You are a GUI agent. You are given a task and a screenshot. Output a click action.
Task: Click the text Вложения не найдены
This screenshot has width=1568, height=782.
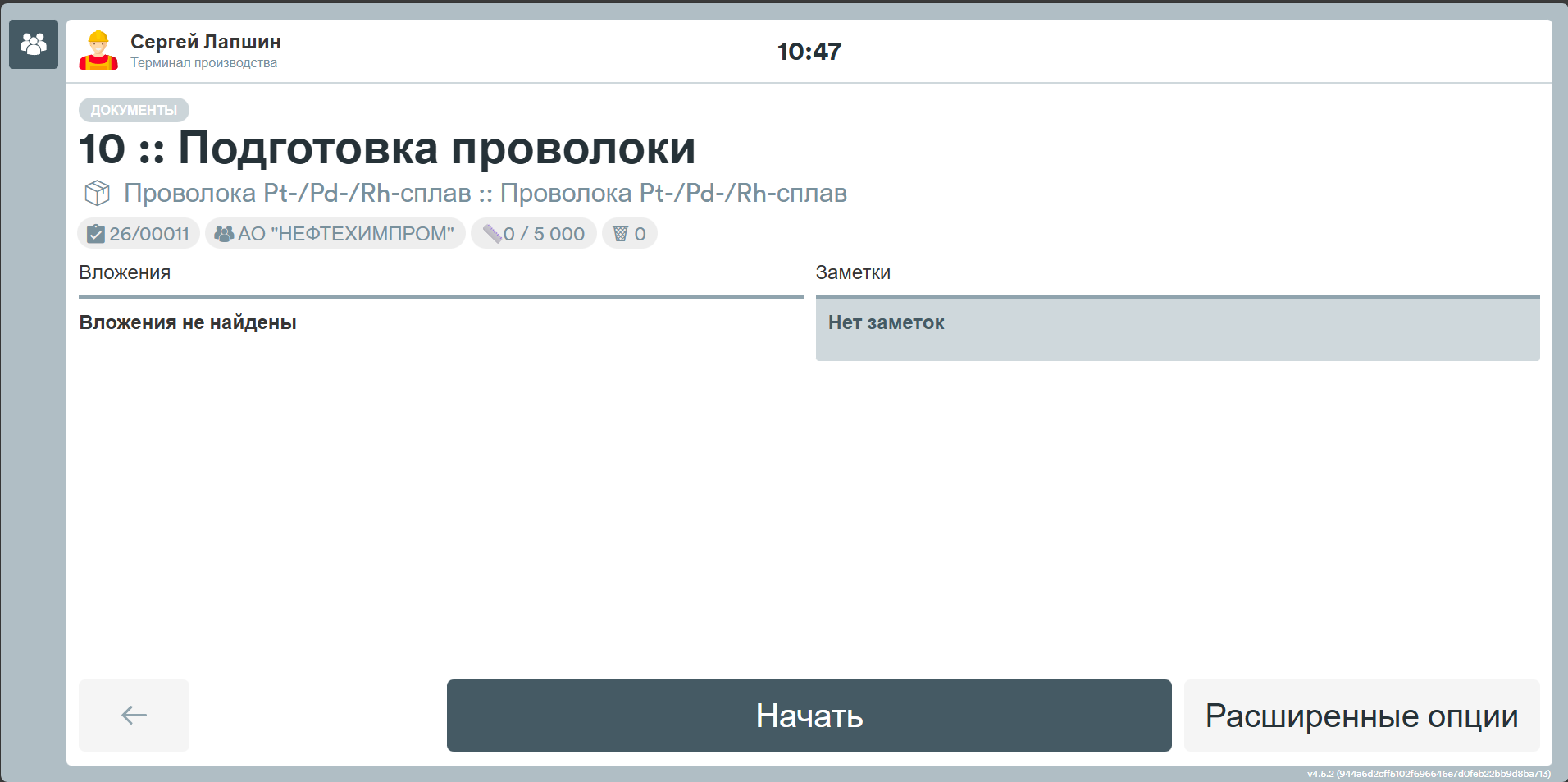[188, 322]
